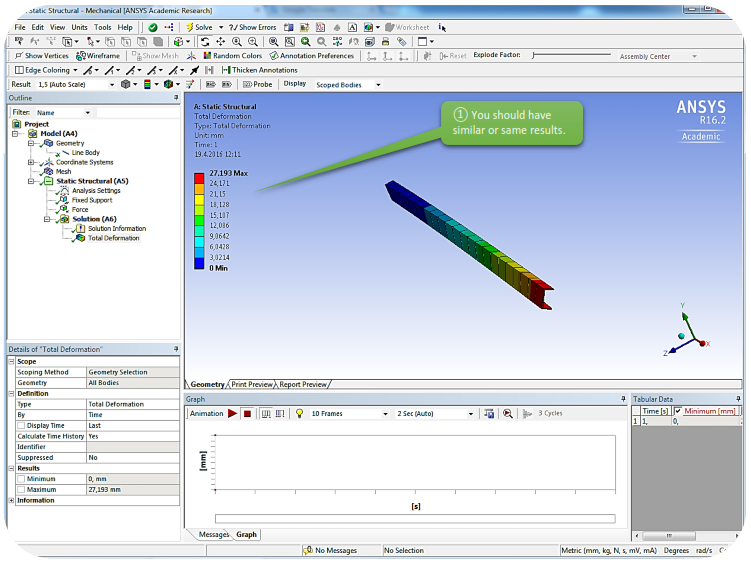The image size is (751, 562).
Task: Play the deformation animation
Action: point(233,413)
